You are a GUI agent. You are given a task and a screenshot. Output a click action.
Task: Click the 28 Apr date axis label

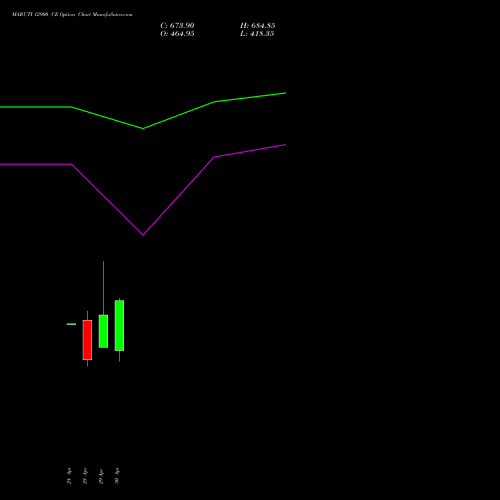85,476
